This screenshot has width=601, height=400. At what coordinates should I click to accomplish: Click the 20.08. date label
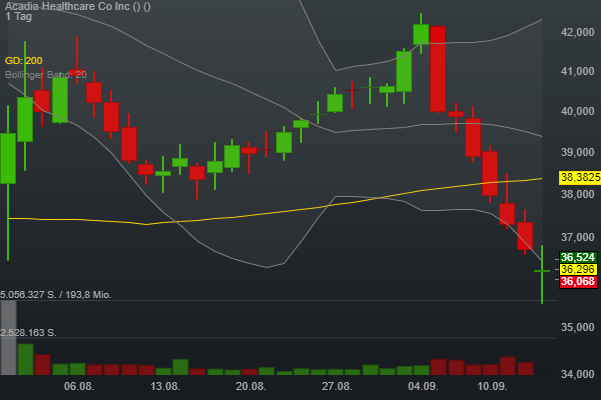click(251, 386)
